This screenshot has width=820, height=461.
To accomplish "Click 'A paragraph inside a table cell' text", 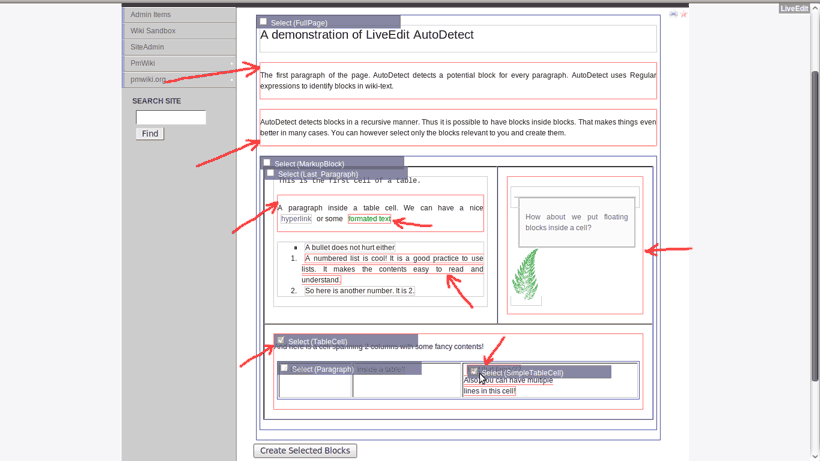I will pyautogui.click(x=380, y=213).
